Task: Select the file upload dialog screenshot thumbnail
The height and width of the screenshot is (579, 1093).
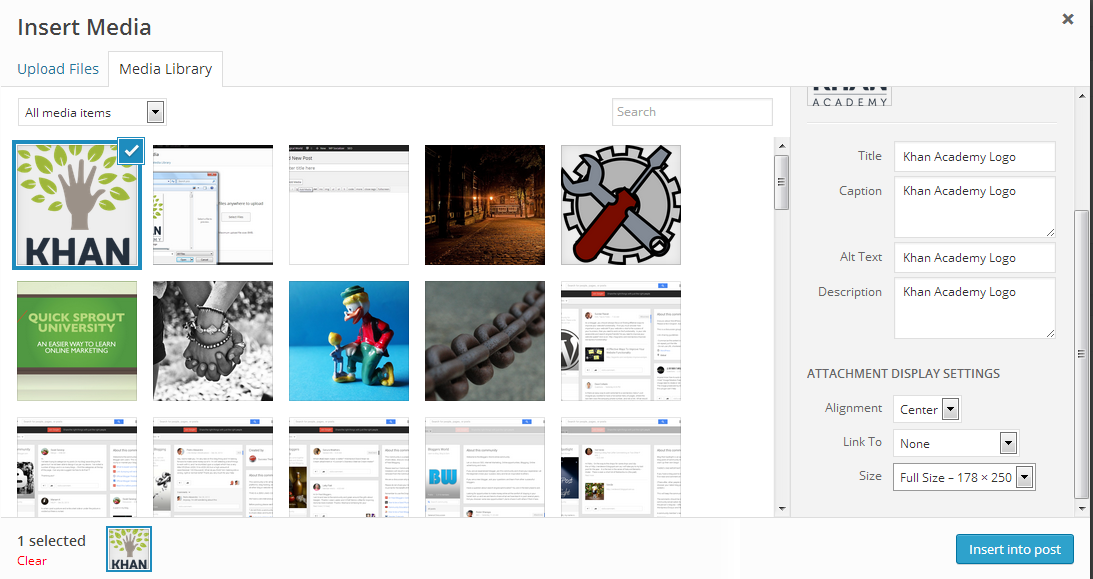Action: point(213,205)
